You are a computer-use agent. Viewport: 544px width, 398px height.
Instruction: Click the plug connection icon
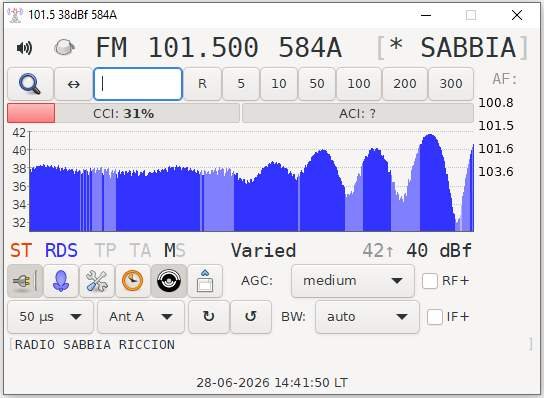pos(25,281)
